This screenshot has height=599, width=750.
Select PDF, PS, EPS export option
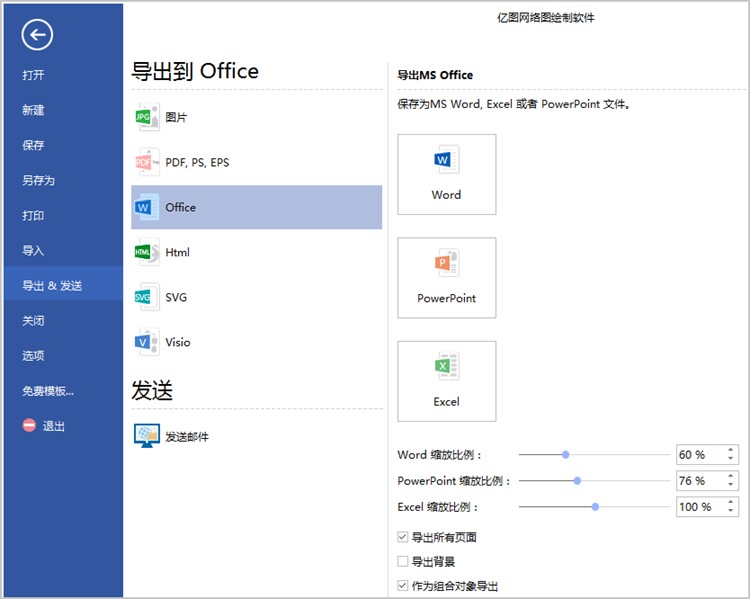pos(197,162)
